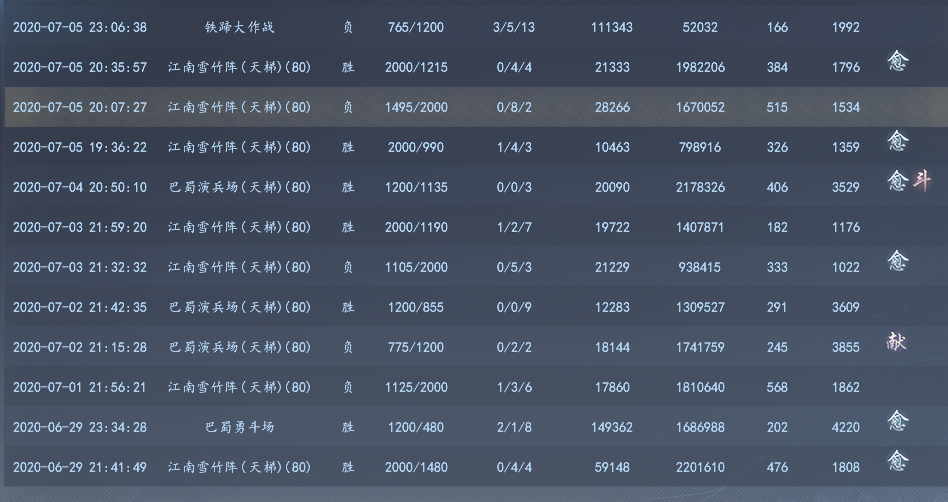Select timestamp 2020-07-02 21:42:35
The height and width of the screenshot is (502, 948).
click(80, 307)
